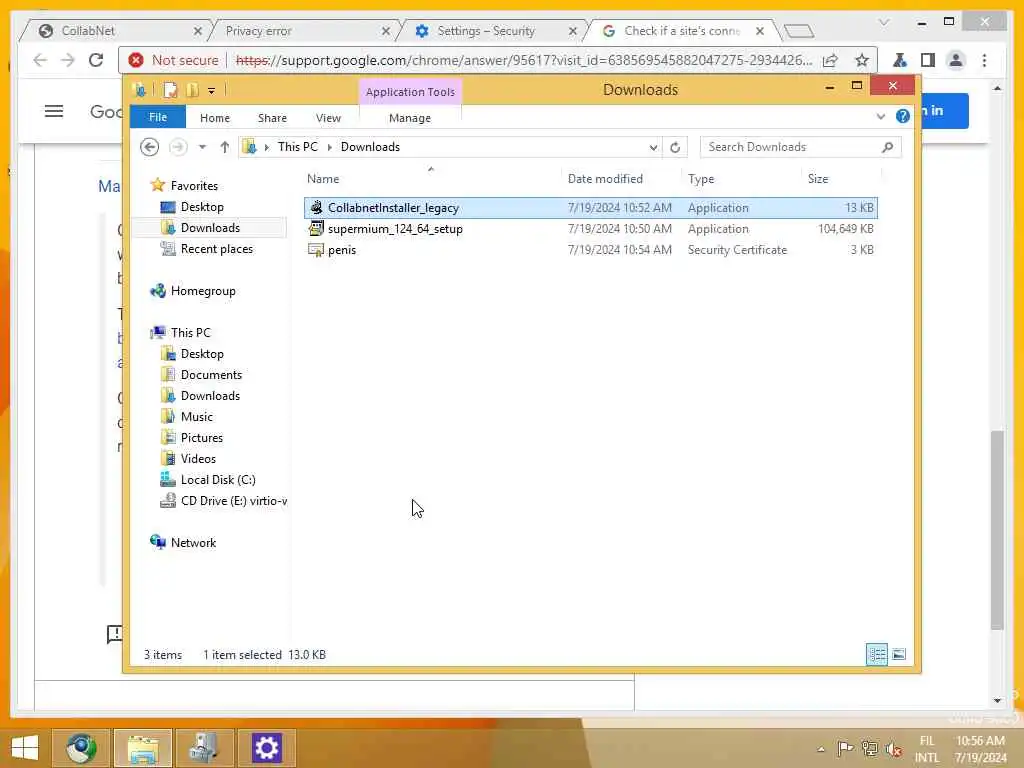Toggle Chrome side panel icon

point(928,60)
